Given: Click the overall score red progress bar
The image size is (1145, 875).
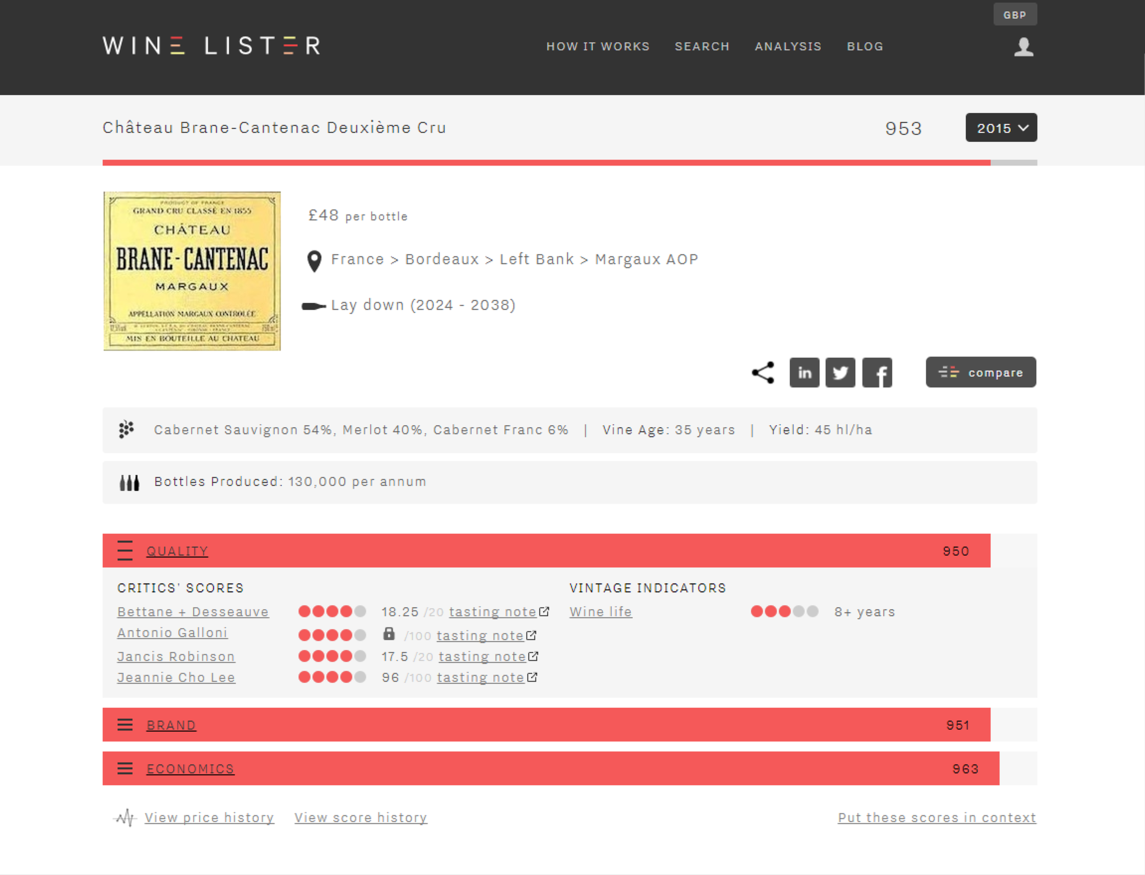Looking at the screenshot, I should point(546,163).
